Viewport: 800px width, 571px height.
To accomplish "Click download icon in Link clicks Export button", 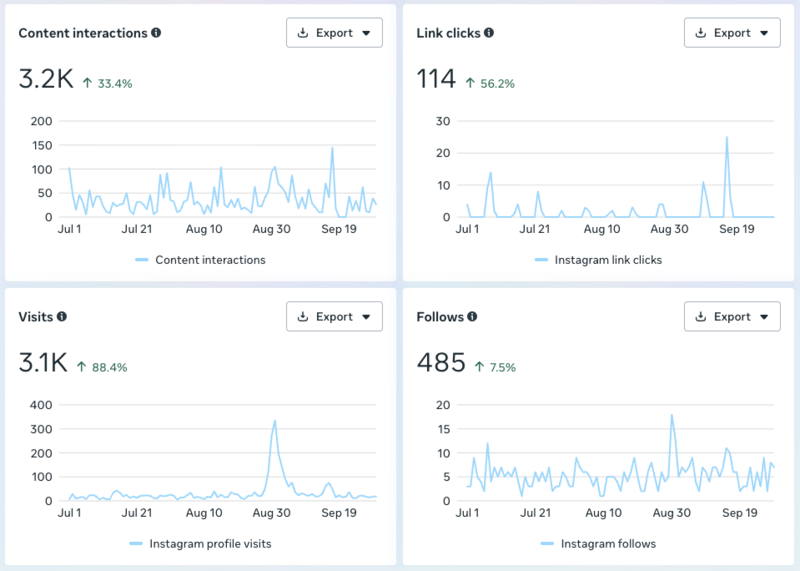I will 701,33.
